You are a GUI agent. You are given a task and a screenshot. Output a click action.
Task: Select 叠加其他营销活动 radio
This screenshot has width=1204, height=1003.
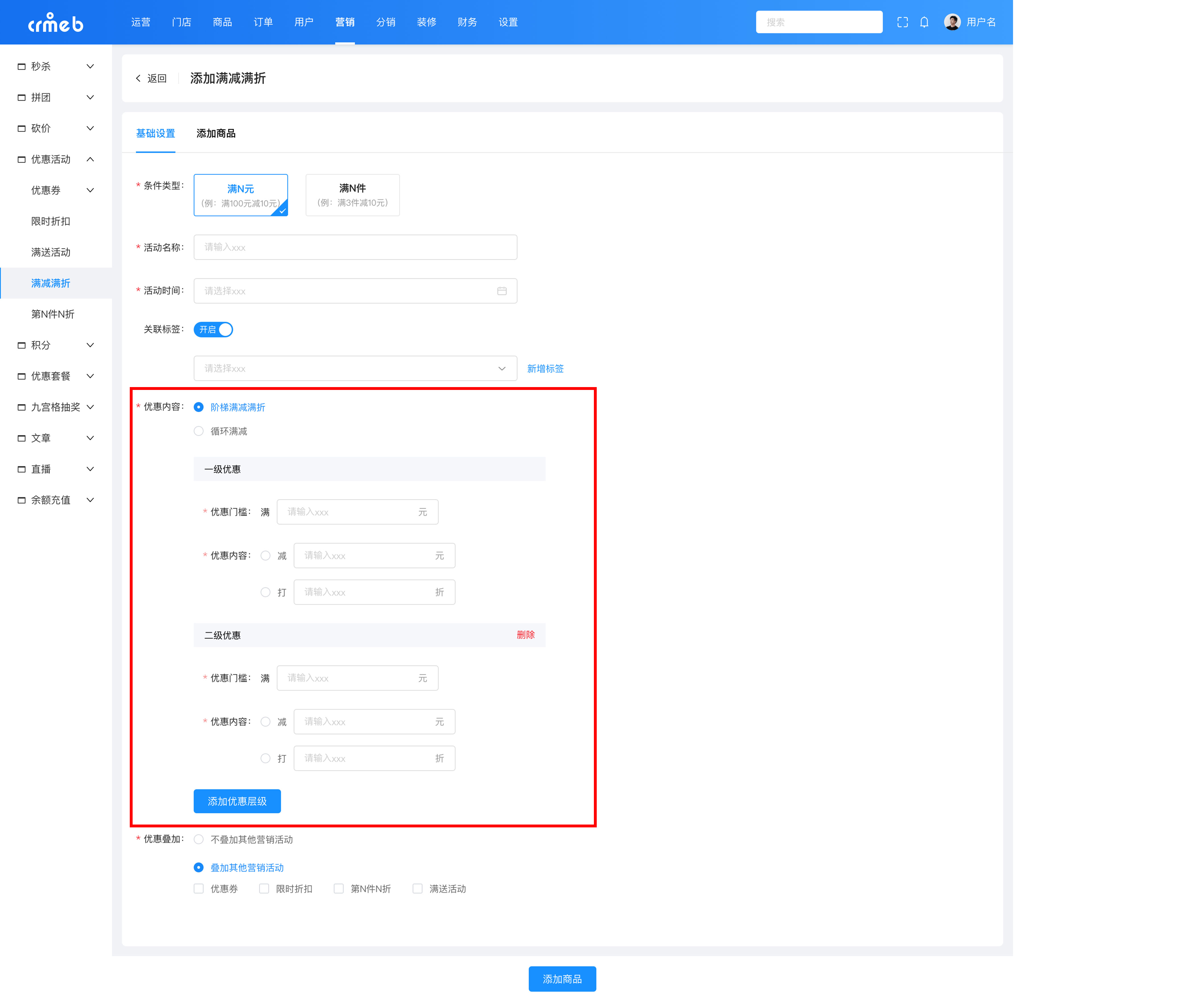[198, 868]
